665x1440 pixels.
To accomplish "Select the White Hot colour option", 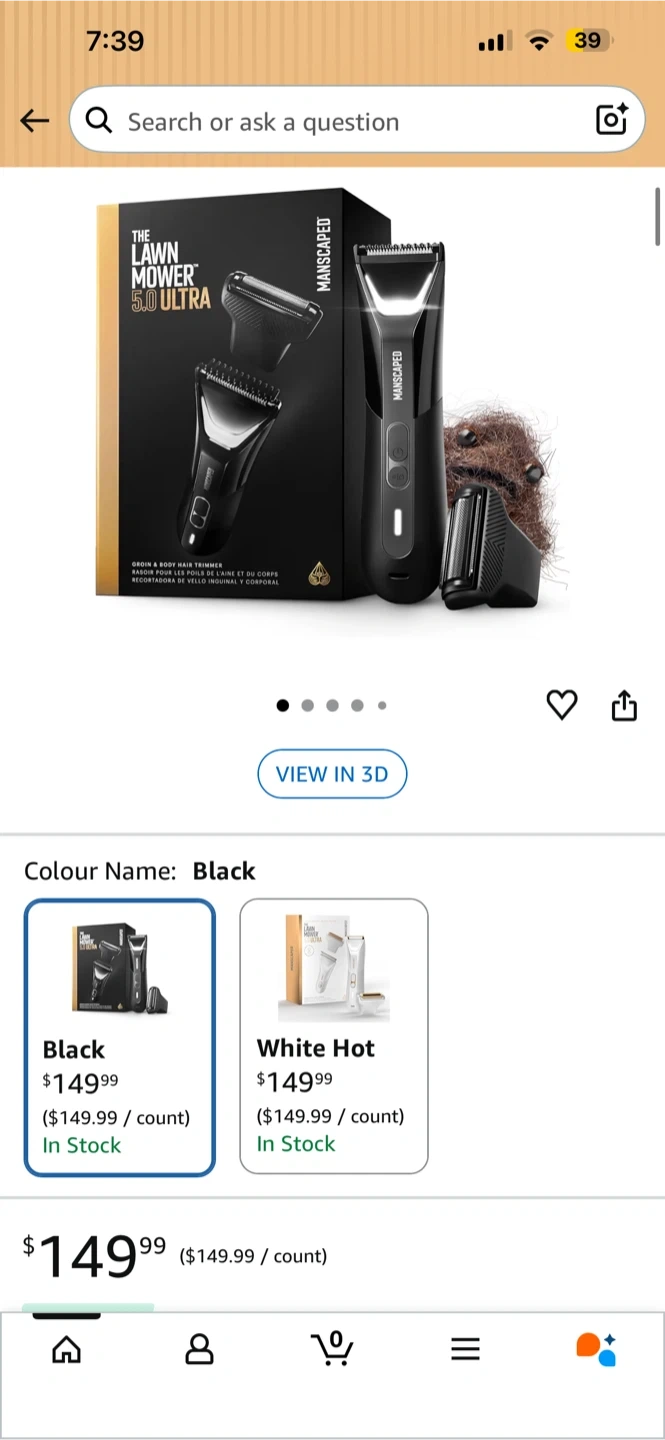I will [334, 1036].
